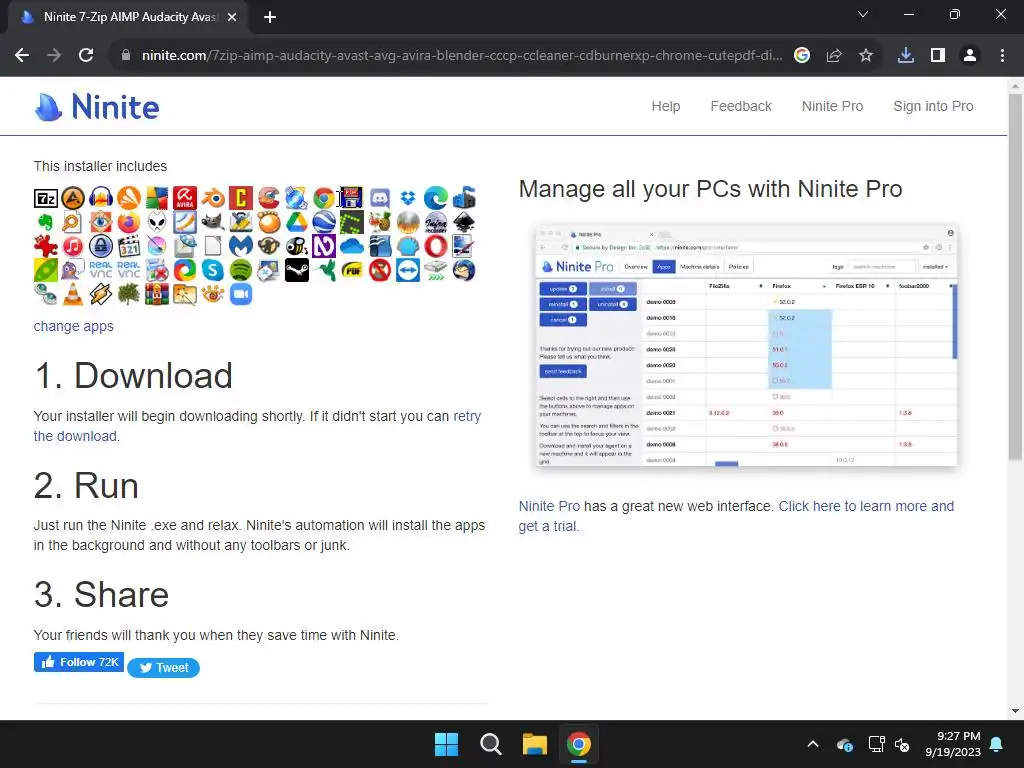Click the Spotify icon
1024x768 pixels.
pyautogui.click(x=240, y=270)
